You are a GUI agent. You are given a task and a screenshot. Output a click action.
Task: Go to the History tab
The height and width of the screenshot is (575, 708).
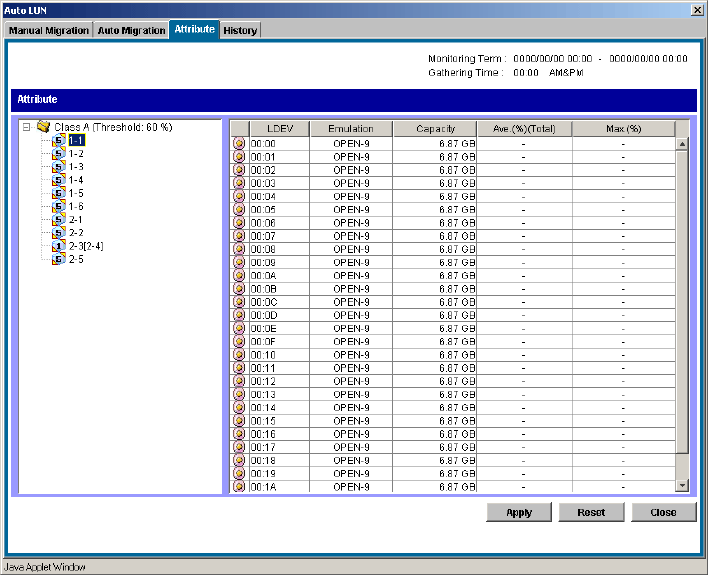[240, 31]
